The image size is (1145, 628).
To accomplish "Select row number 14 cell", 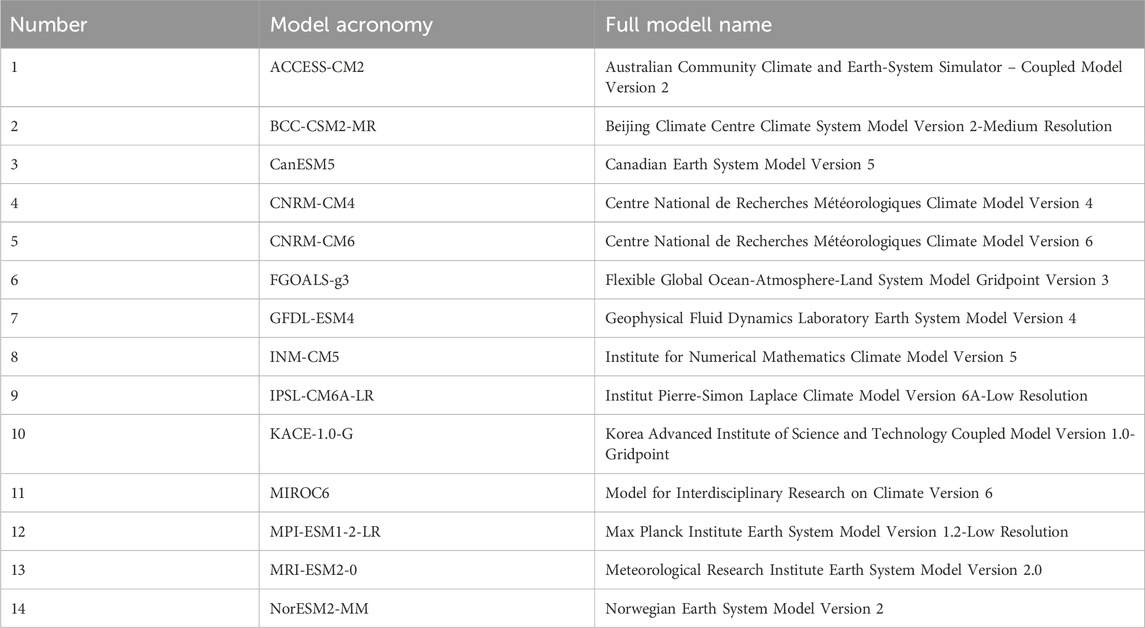I will coord(20,608).
